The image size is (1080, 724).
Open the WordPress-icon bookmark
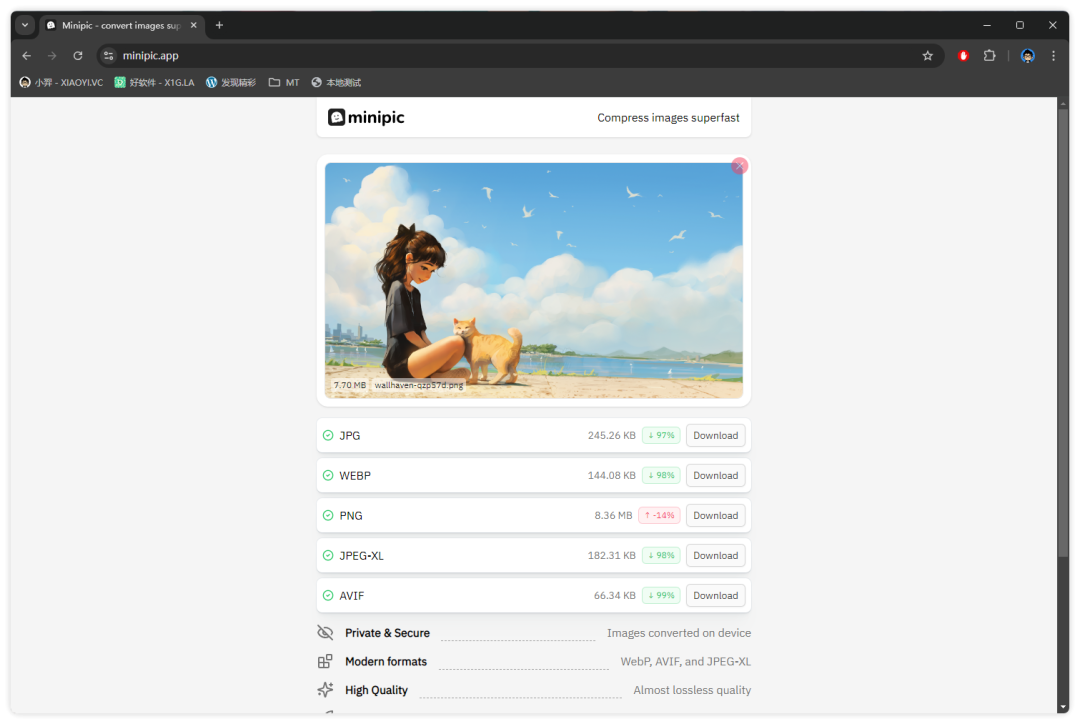(x=231, y=83)
